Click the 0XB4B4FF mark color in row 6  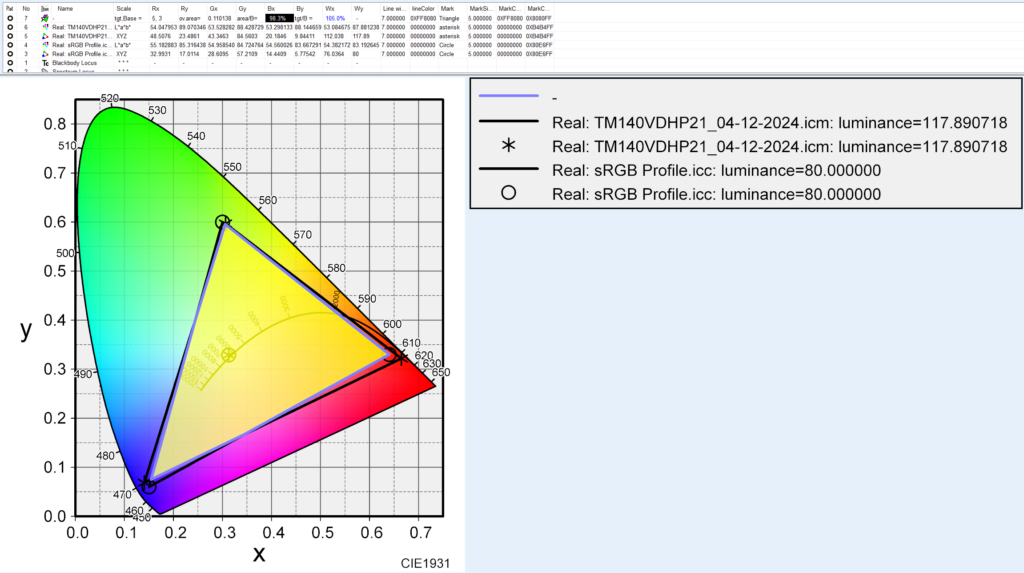tap(539, 27)
